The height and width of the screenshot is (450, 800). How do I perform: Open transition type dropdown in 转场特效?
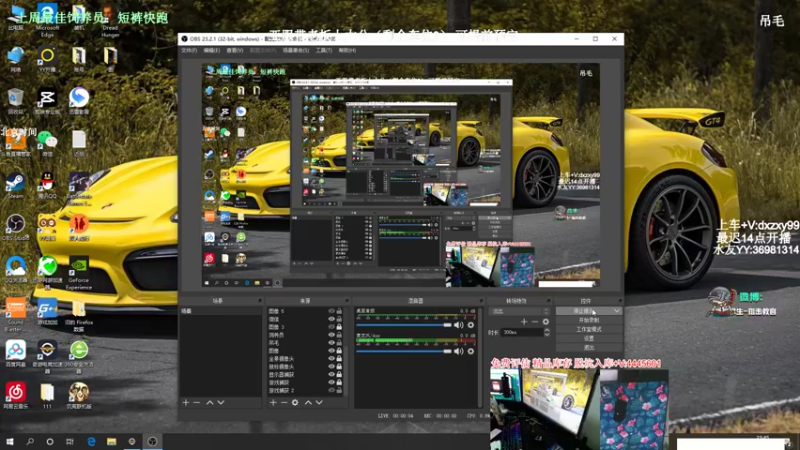(x=519, y=311)
